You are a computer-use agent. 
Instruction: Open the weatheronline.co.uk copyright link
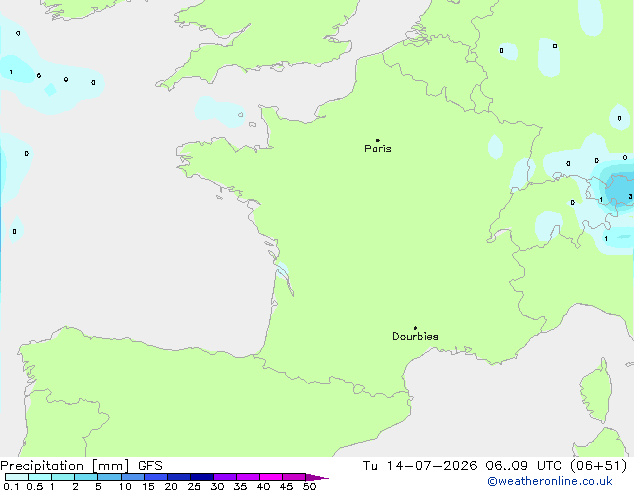[x=550, y=481]
